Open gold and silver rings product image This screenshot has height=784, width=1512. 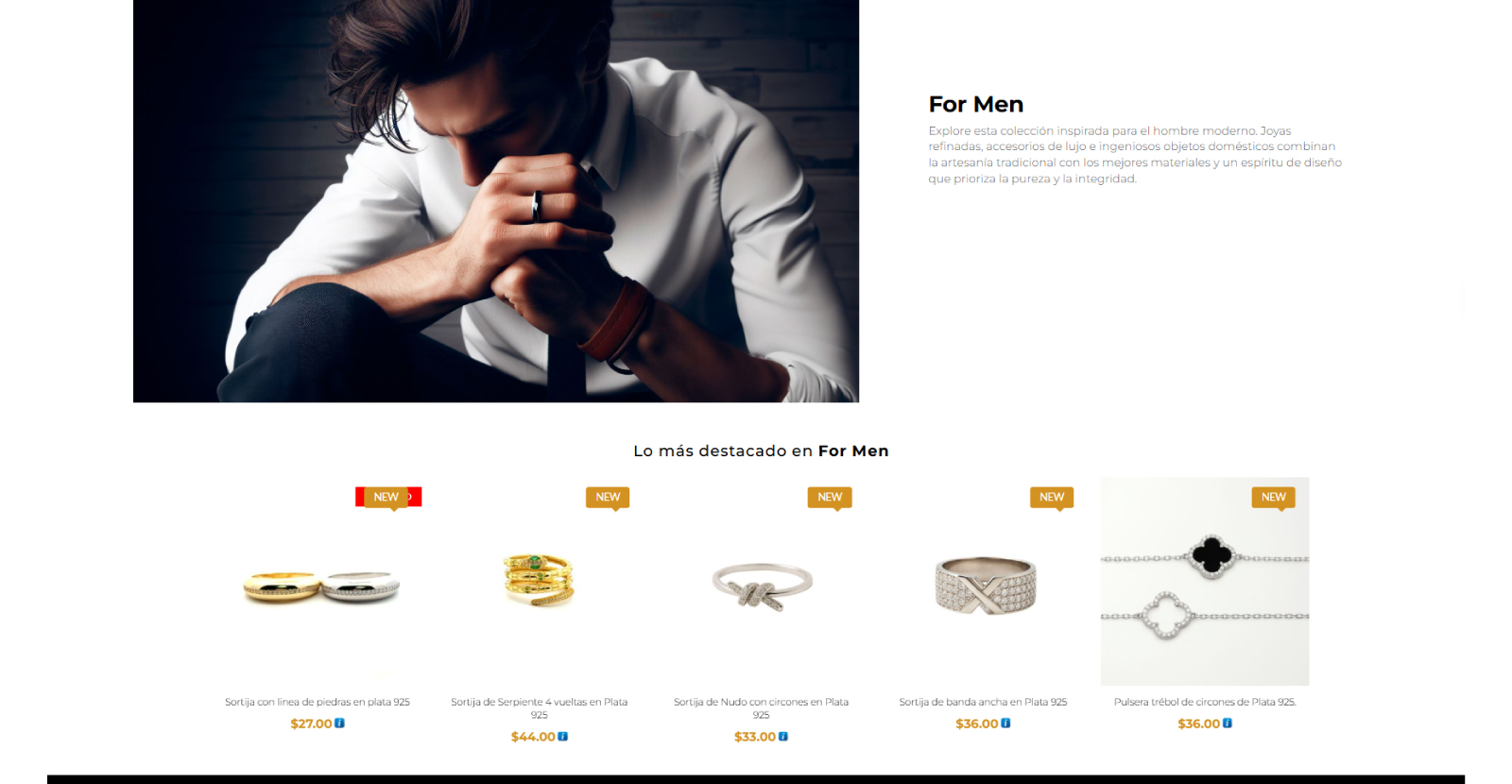tap(321, 582)
